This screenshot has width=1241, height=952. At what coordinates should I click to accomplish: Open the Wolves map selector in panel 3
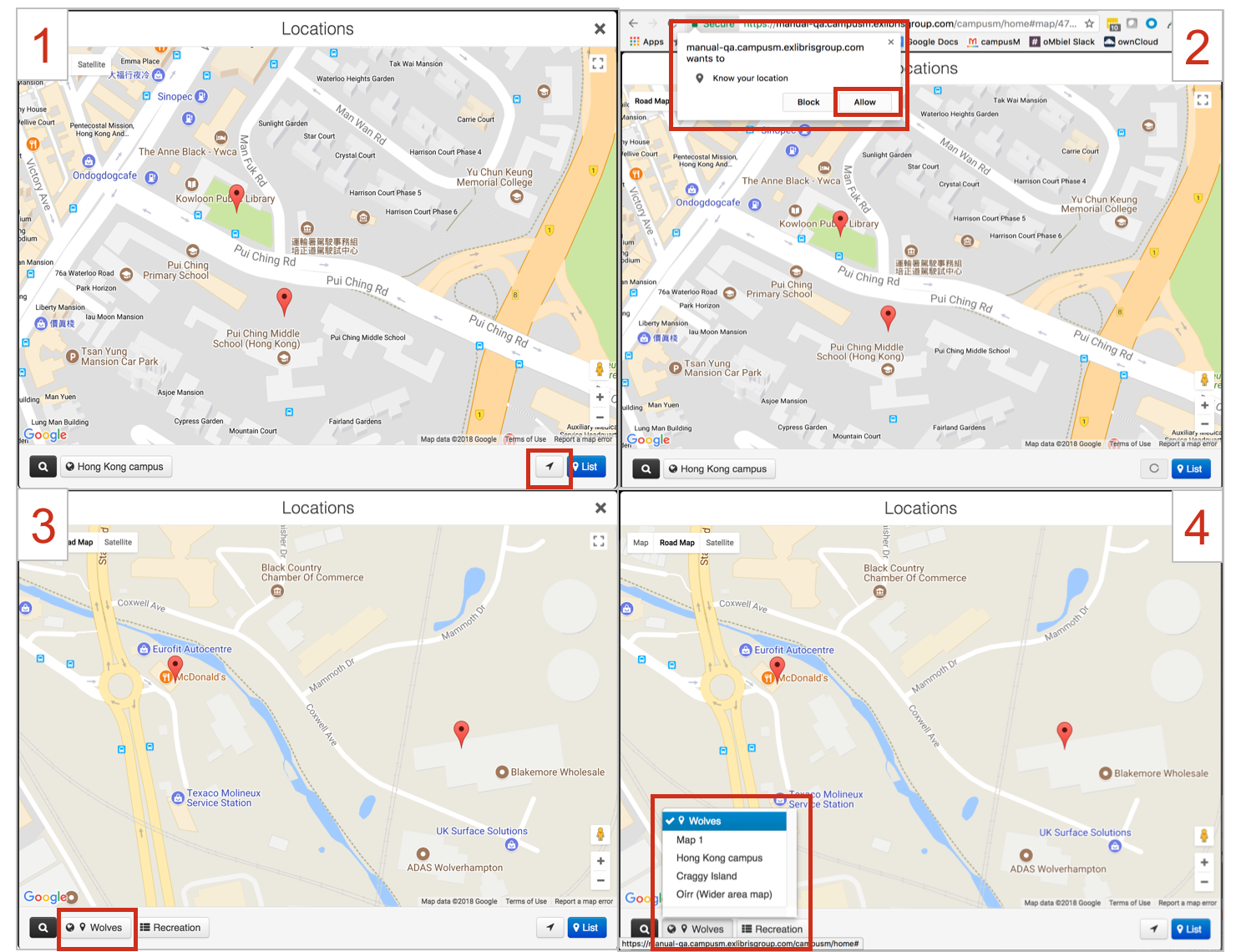click(x=95, y=928)
